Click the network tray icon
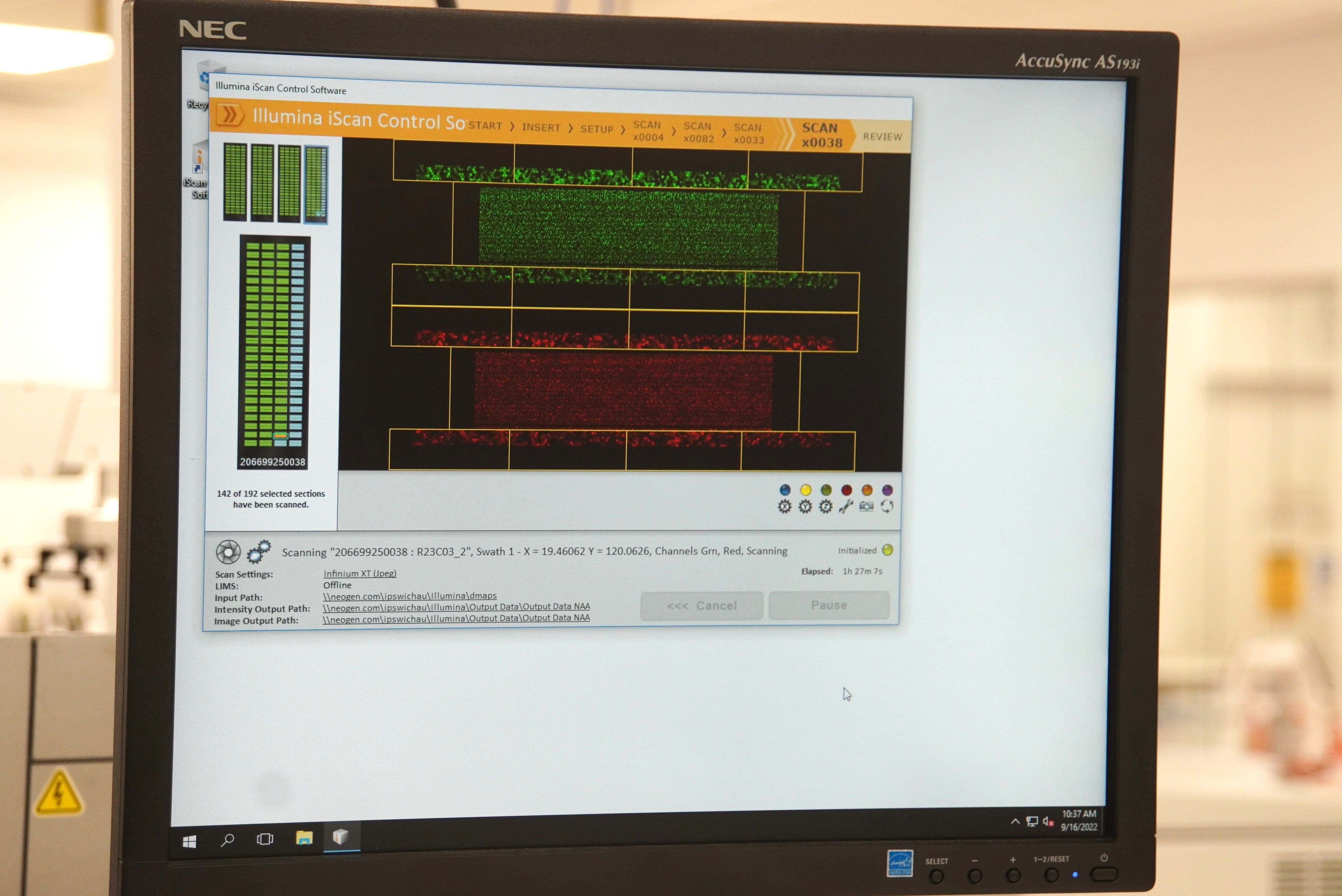 pyautogui.click(x=1032, y=821)
